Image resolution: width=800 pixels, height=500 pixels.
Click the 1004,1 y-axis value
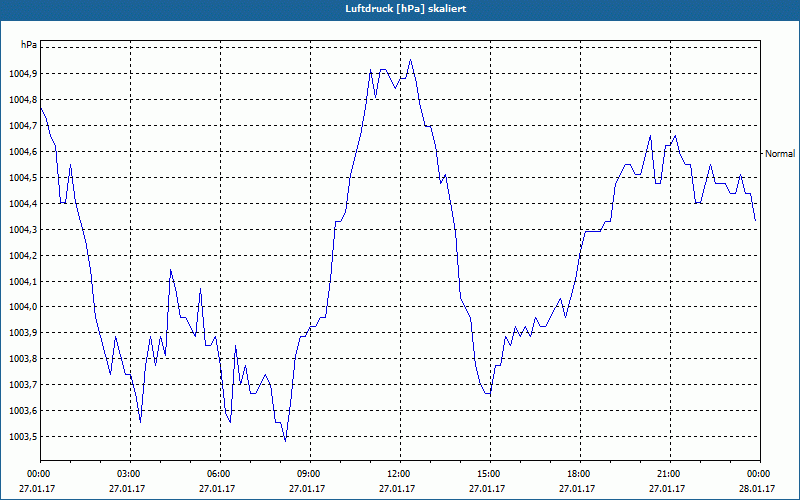coord(23,282)
